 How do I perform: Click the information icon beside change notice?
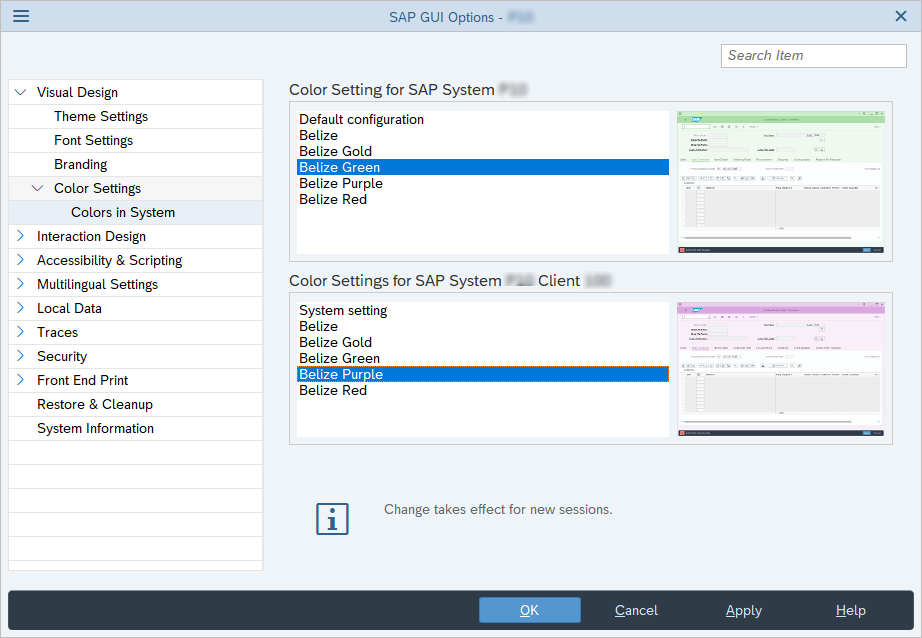[x=332, y=519]
